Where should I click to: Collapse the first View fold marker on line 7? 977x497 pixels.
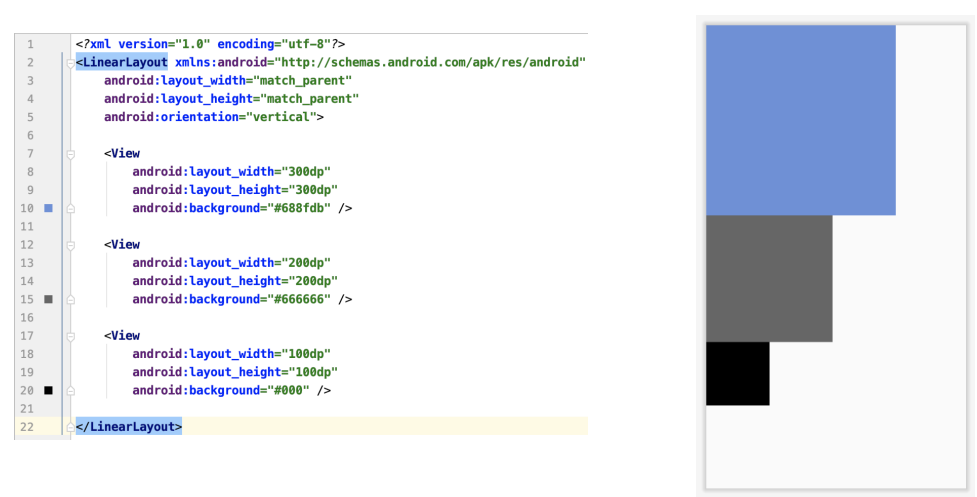(70, 154)
